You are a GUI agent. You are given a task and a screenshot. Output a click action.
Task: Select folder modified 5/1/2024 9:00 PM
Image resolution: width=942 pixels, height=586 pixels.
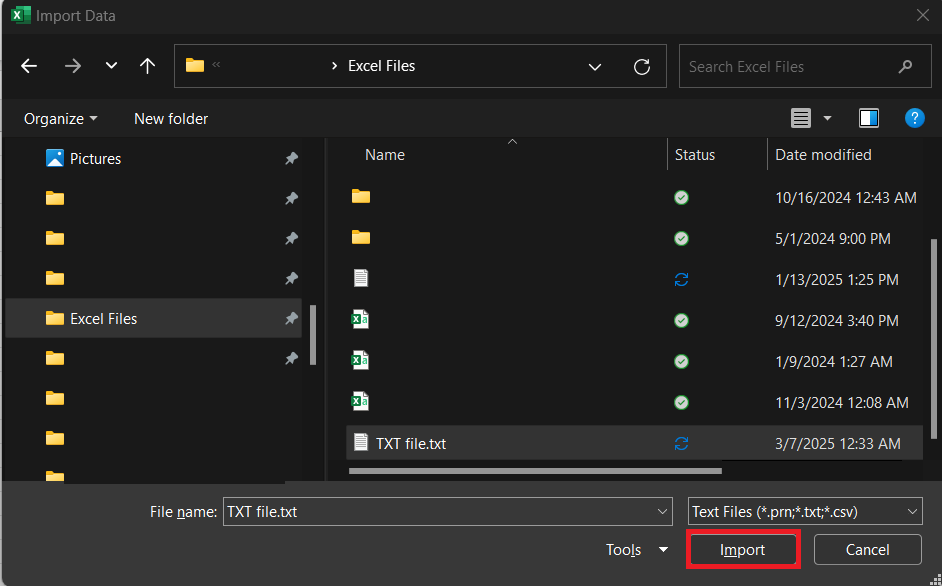pos(634,239)
